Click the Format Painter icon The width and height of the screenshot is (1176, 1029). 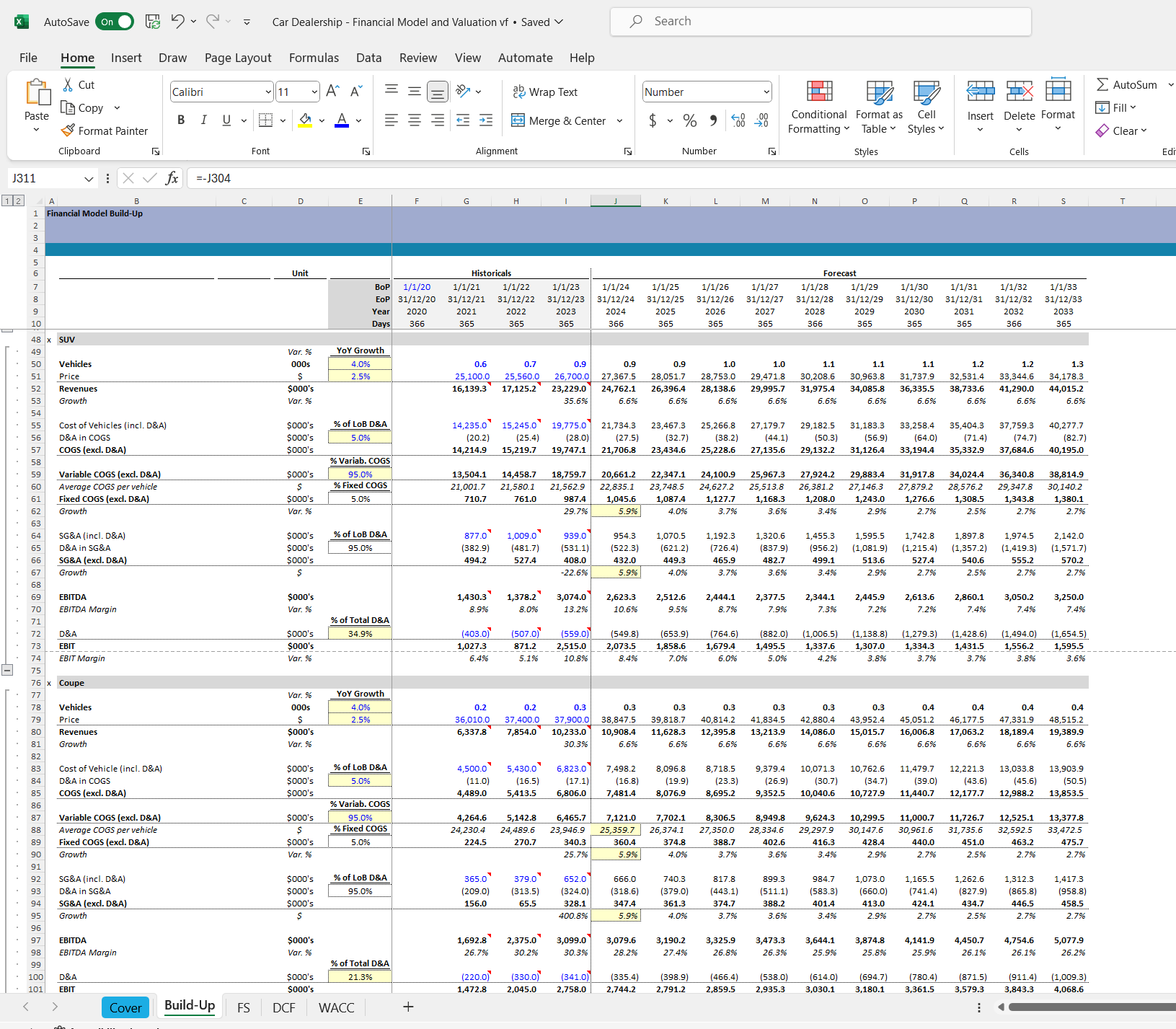68,131
